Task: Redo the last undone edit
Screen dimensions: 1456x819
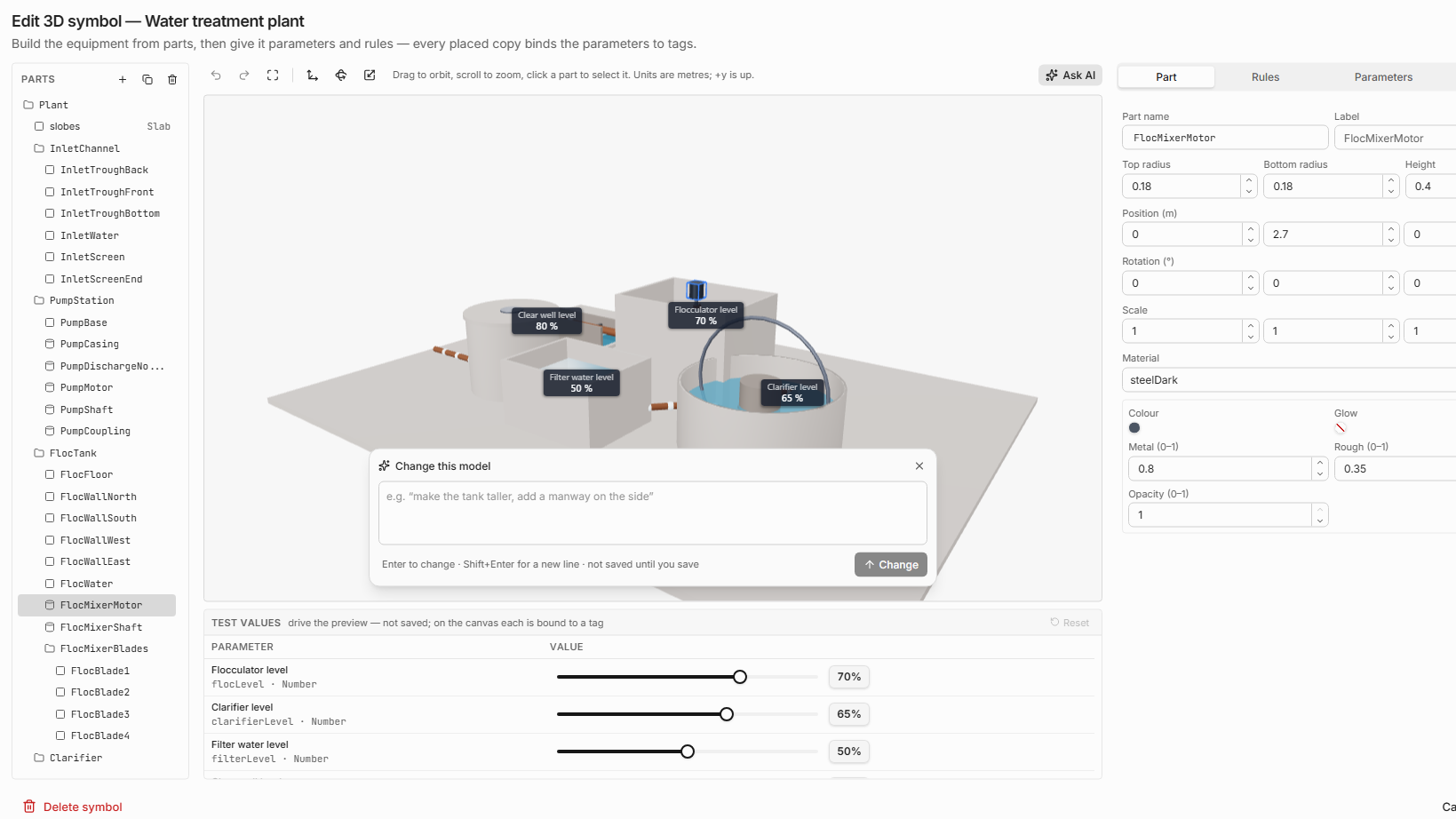Action: pyautogui.click(x=244, y=76)
